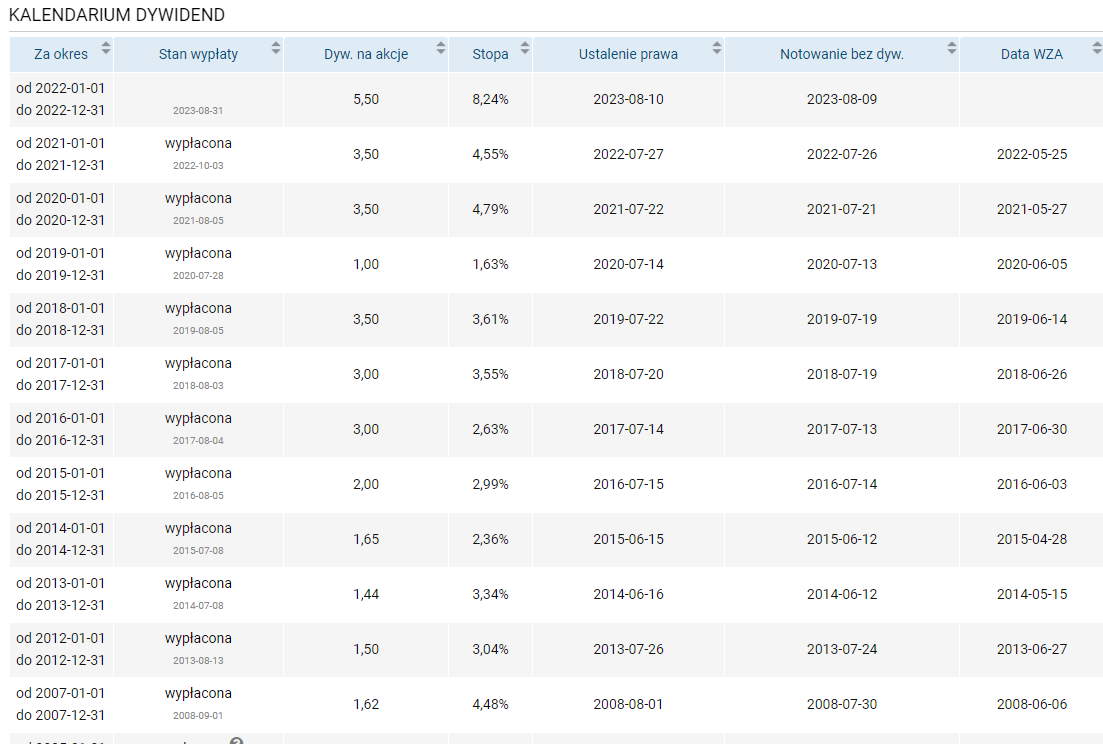Click WZA date 2016-06-03

pos(1032,484)
